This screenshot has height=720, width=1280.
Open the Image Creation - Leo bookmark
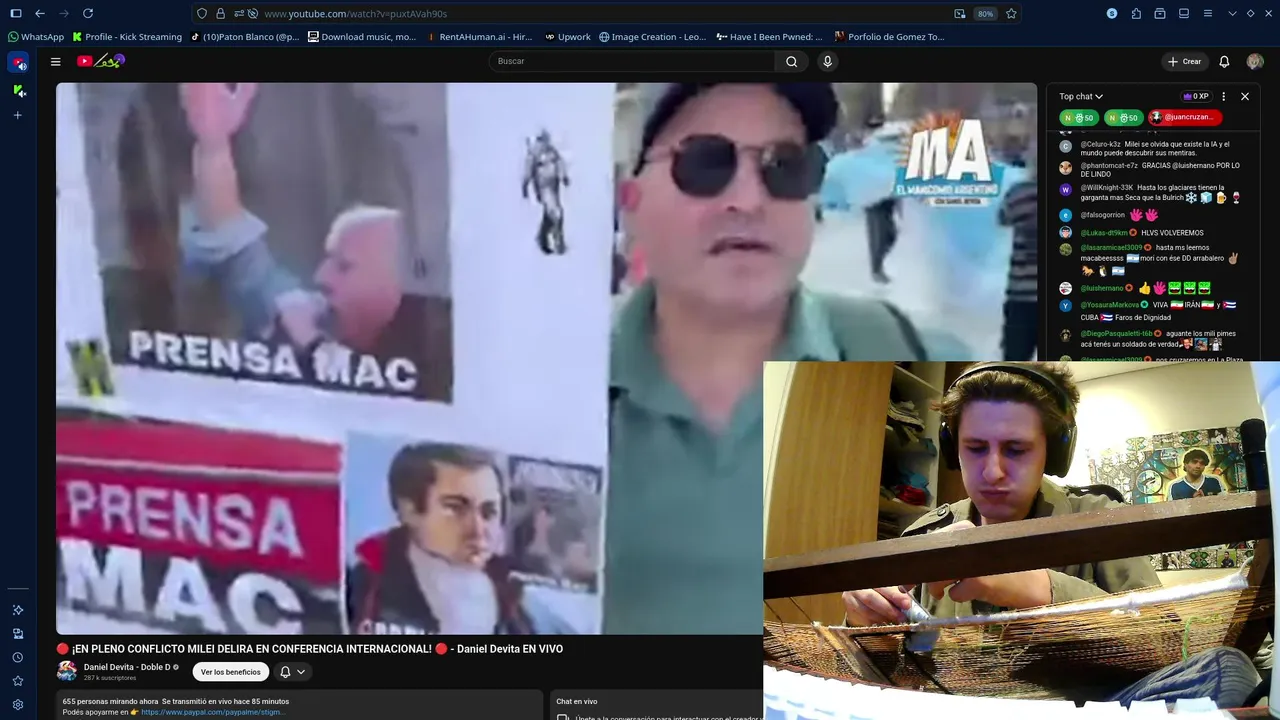[652, 37]
